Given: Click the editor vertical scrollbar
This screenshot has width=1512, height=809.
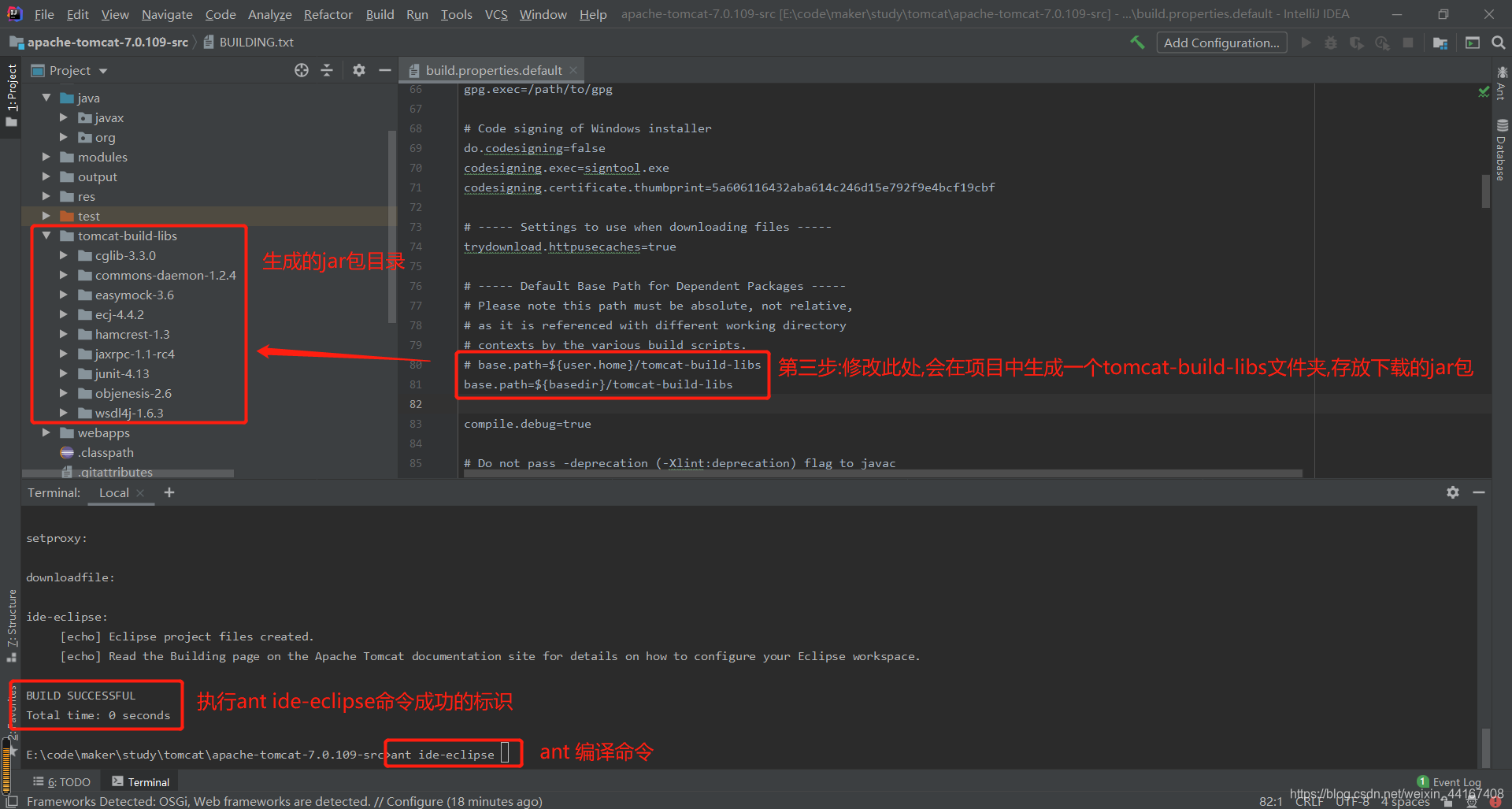Looking at the screenshot, I should click(x=1486, y=191).
